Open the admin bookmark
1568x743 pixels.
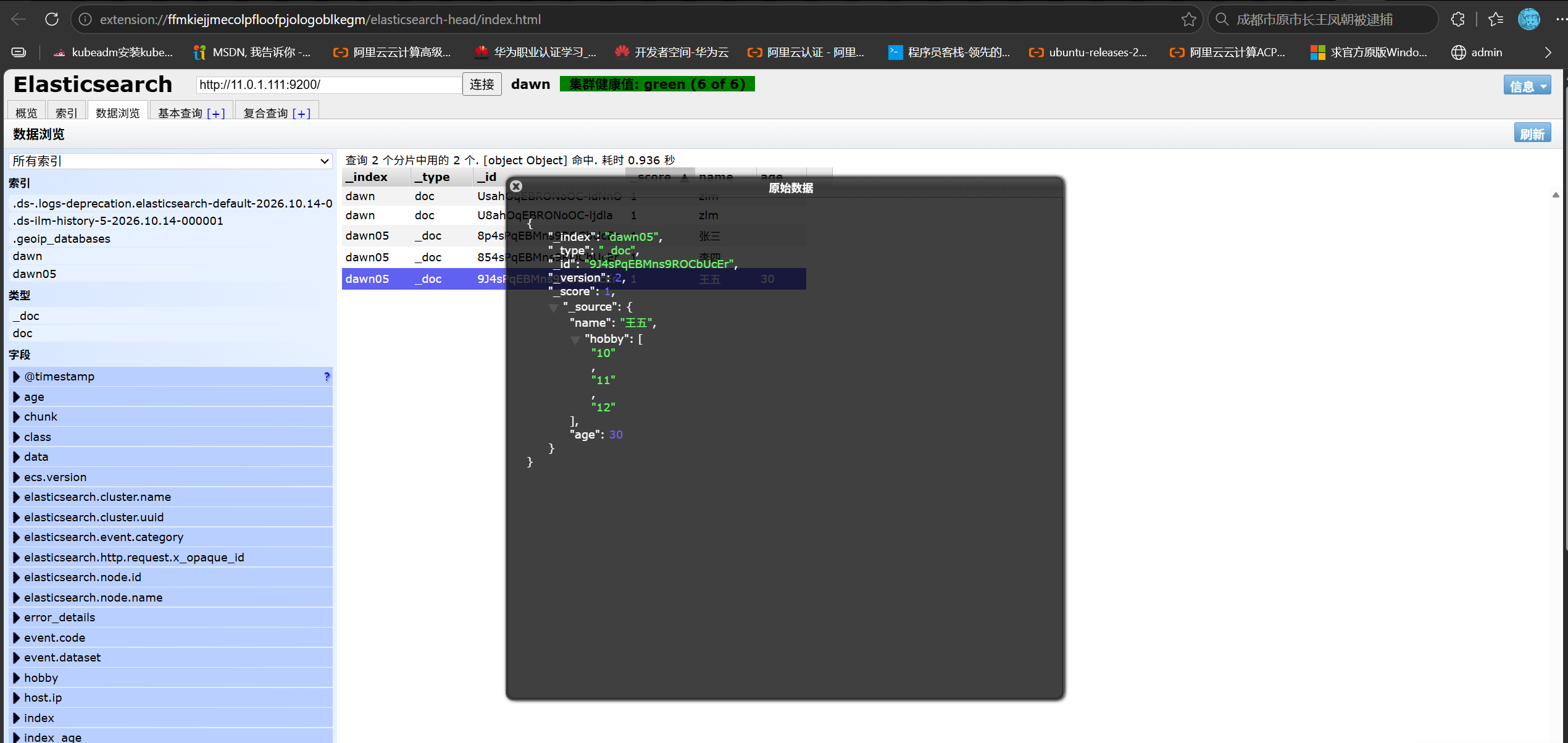click(x=1477, y=52)
